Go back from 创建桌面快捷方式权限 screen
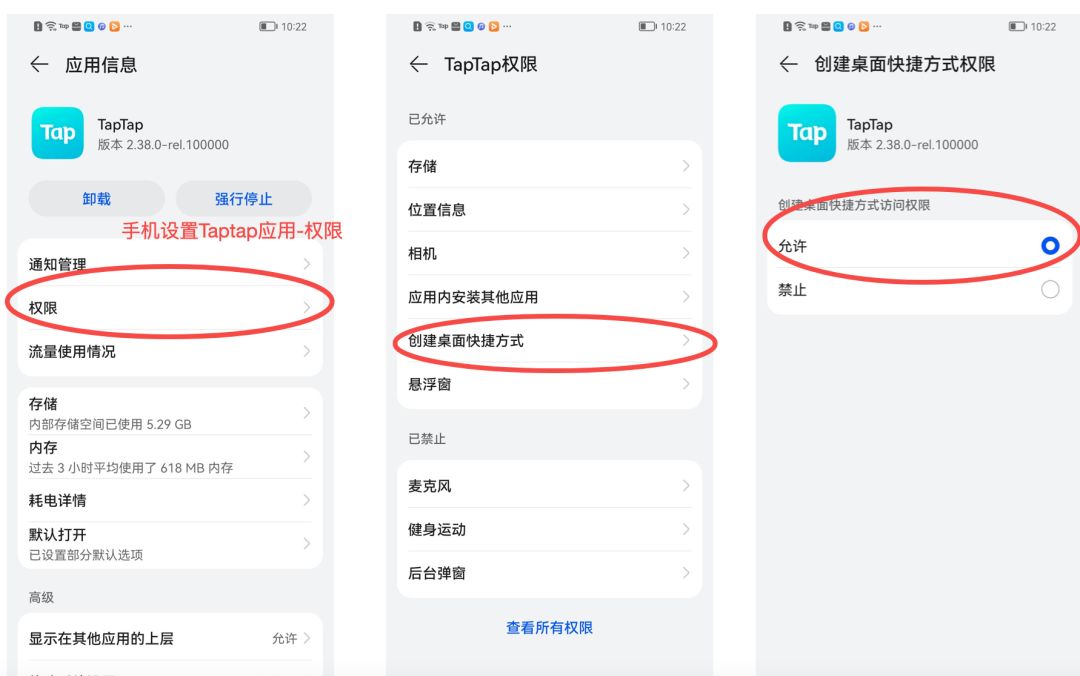This screenshot has width=1080, height=676. point(789,65)
